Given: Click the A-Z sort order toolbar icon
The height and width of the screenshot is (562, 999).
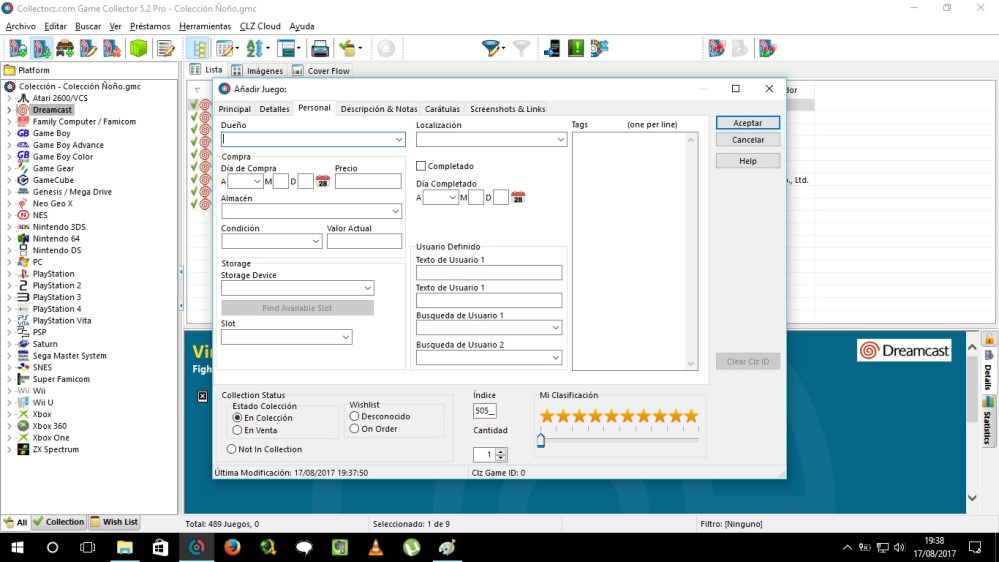Looking at the screenshot, I should pyautogui.click(x=256, y=48).
